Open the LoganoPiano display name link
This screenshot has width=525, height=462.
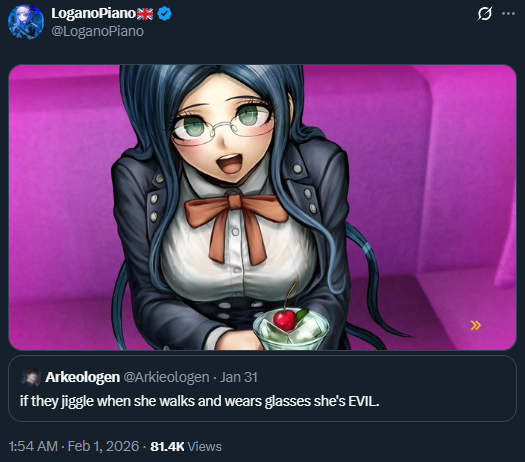pos(93,13)
